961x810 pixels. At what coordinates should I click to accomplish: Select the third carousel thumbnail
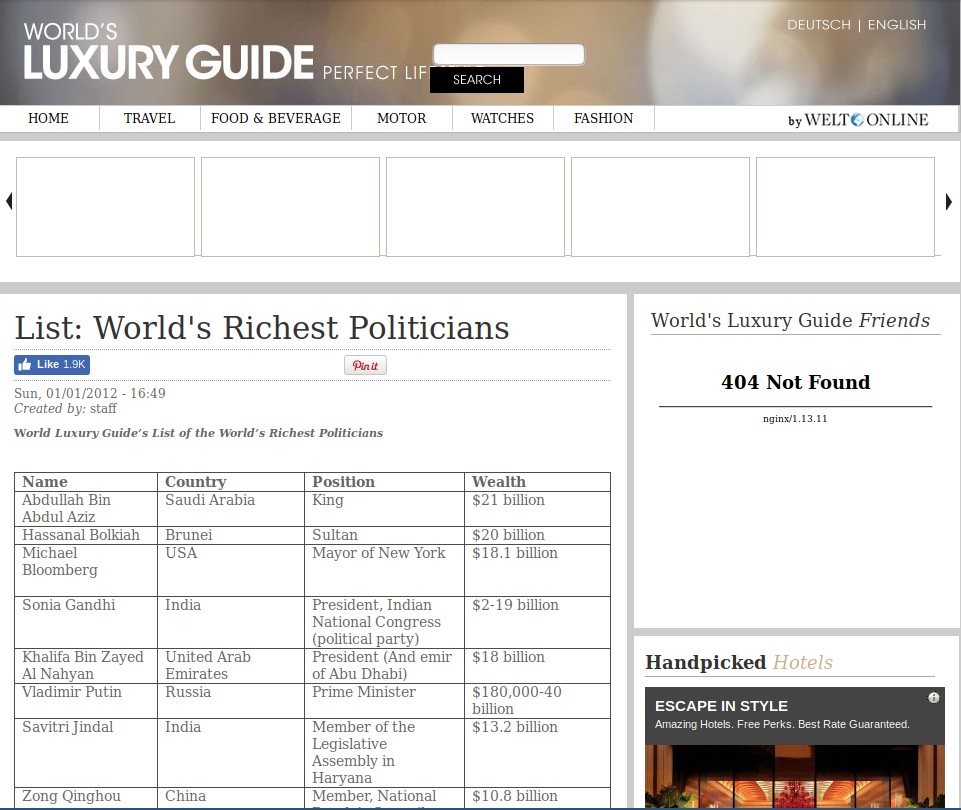click(476, 207)
